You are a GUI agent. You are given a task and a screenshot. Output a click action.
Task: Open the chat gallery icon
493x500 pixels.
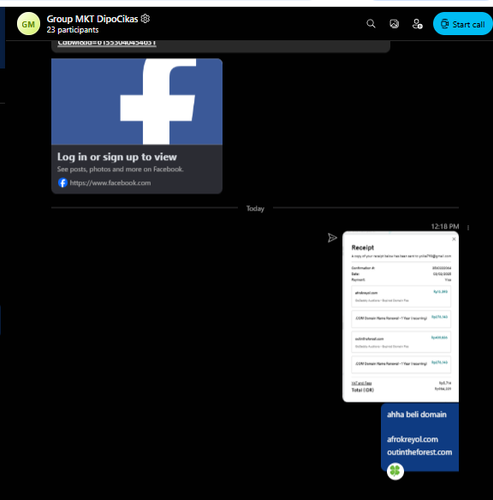tap(394, 24)
